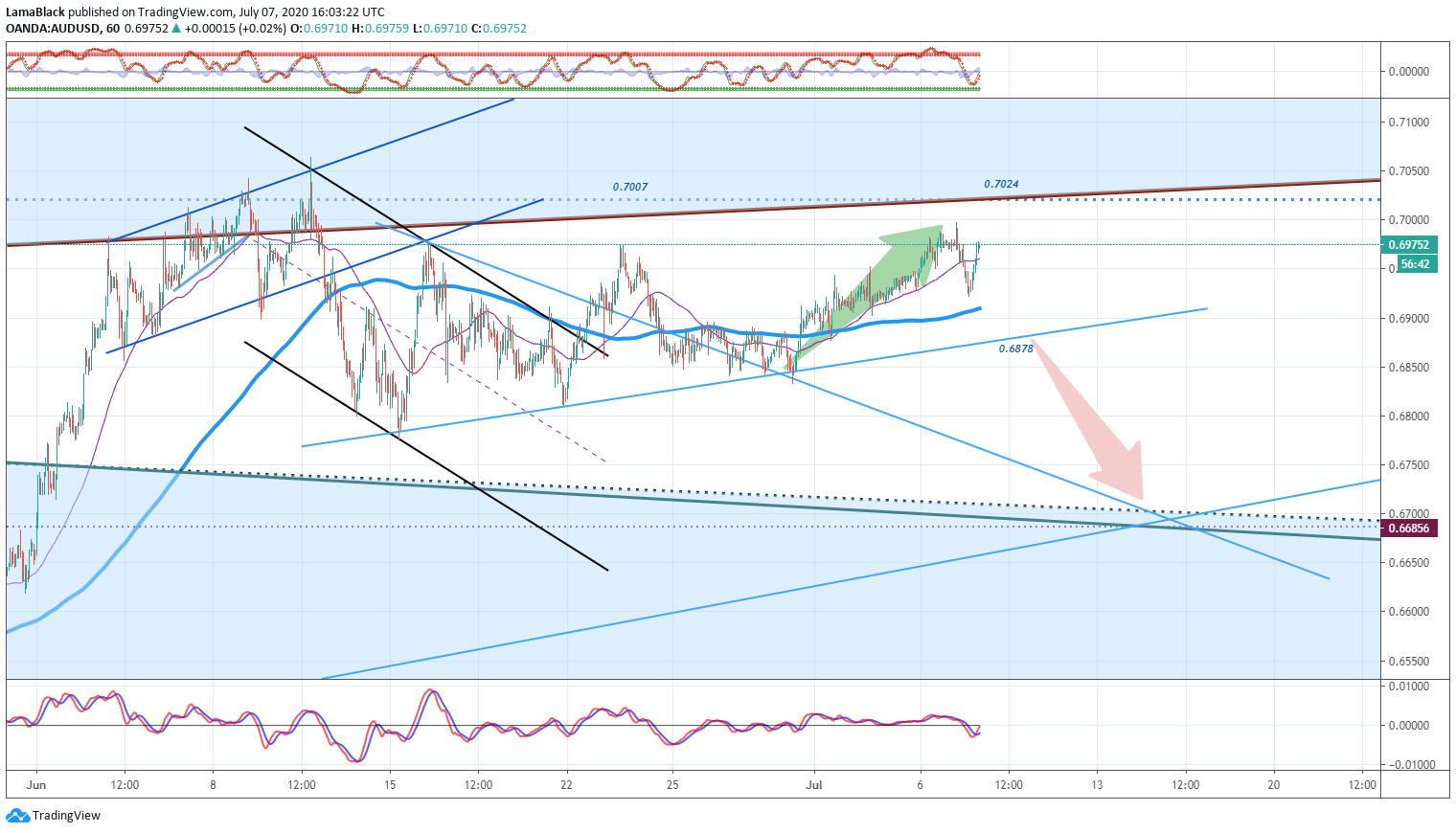Click the 0.01000 label on bottom indicator scale
This screenshot has height=833, width=1456.
[1408, 687]
